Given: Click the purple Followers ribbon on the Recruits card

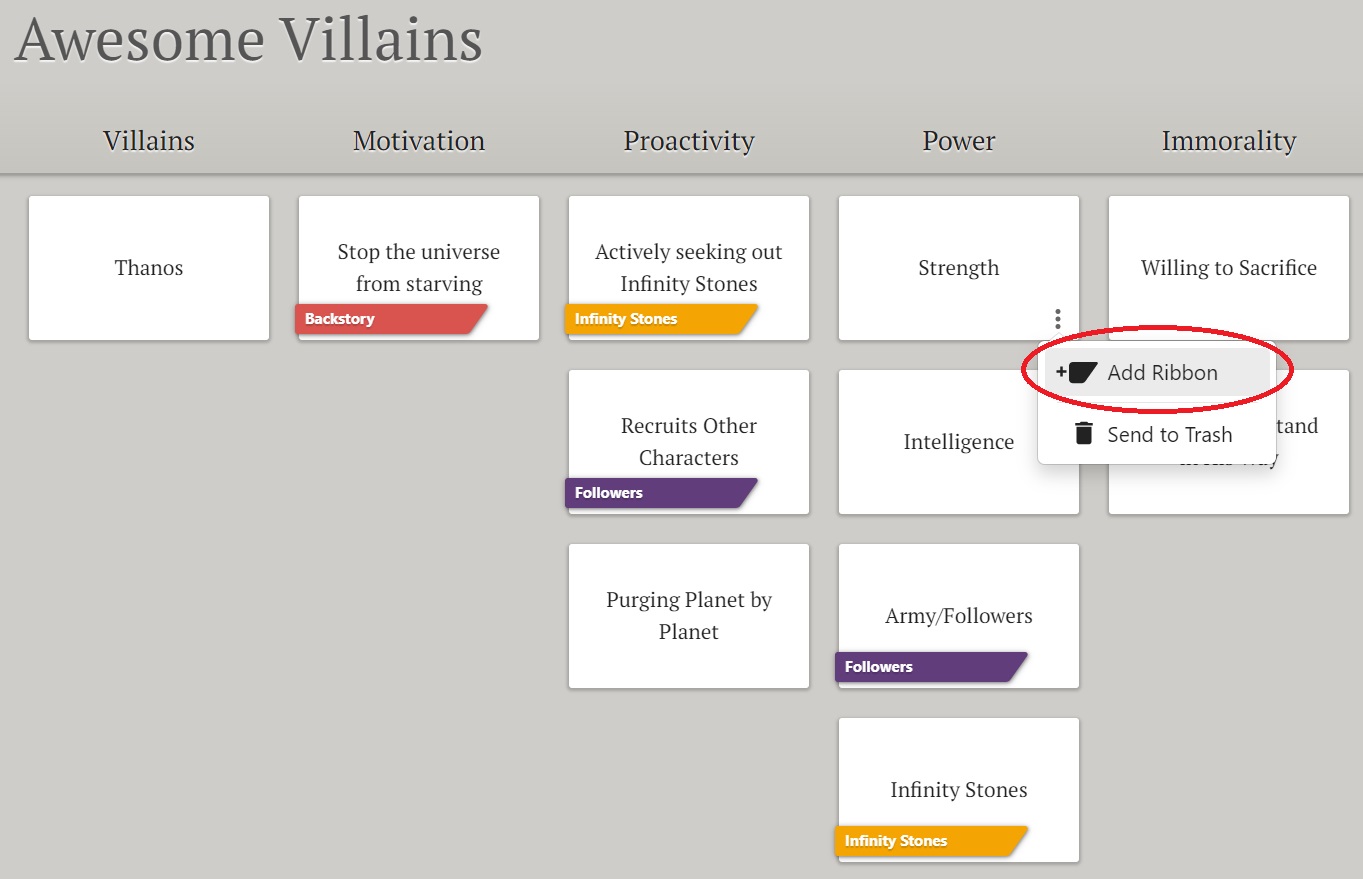Looking at the screenshot, I should tap(661, 493).
